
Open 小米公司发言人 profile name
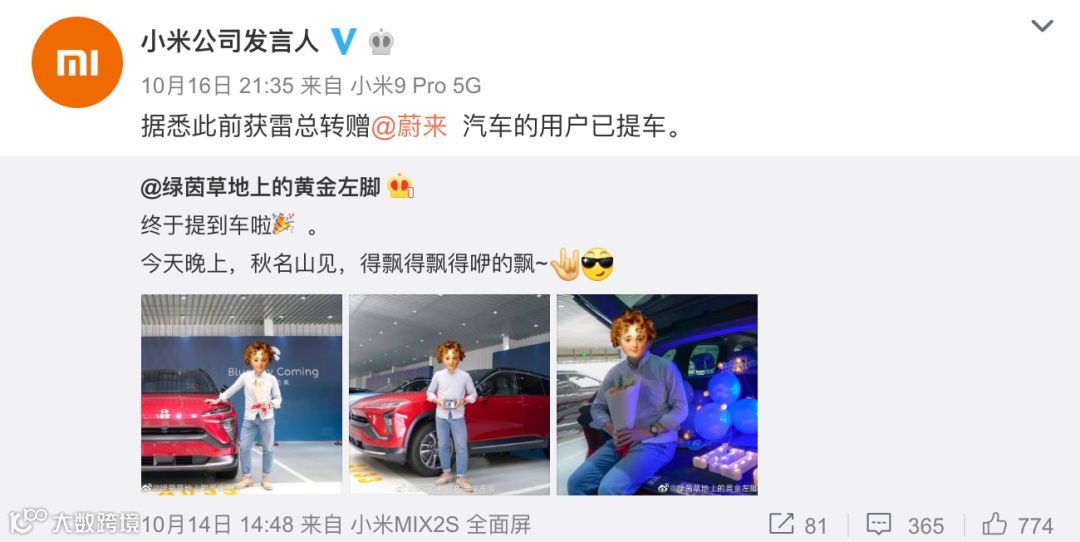(230, 42)
